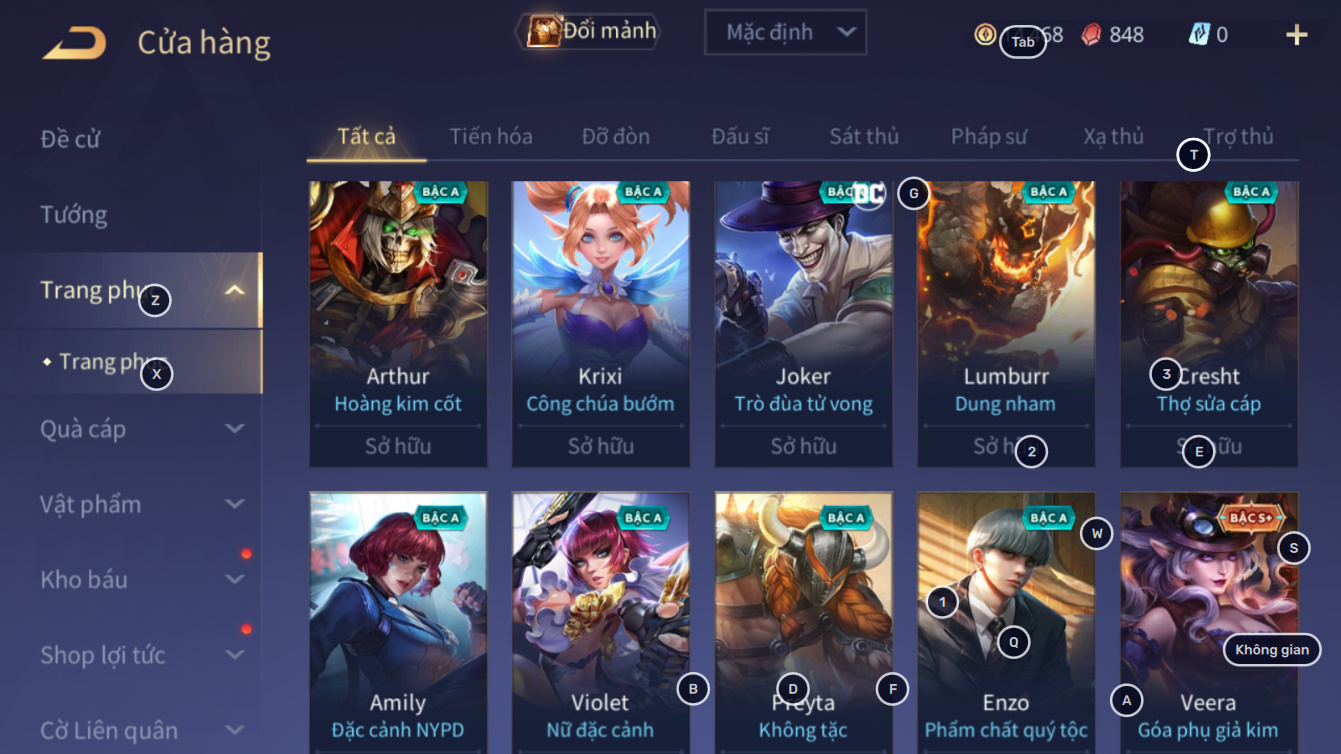Screen dimensions: 1341x754
Task: Tap the red ruby currency icon
Action: [x=1091, y=34]
